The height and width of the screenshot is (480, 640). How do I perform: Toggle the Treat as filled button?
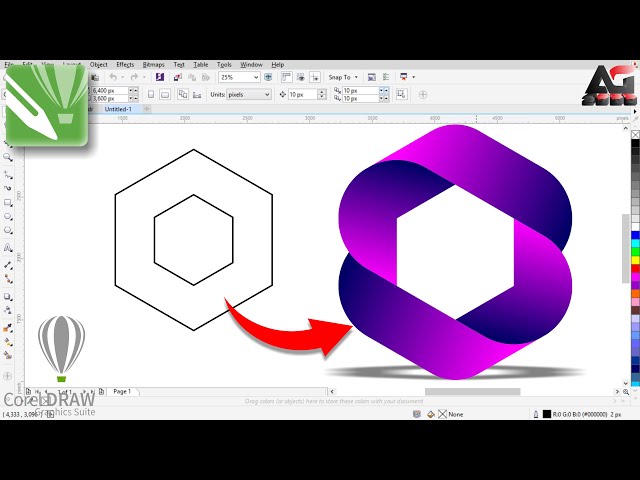point(401,94)
